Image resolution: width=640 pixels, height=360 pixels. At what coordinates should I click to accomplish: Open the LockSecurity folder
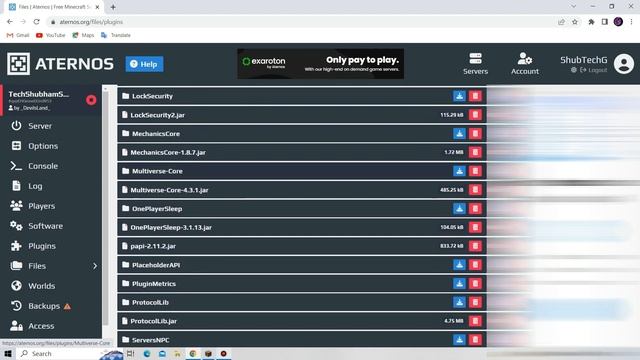point(152,96)
